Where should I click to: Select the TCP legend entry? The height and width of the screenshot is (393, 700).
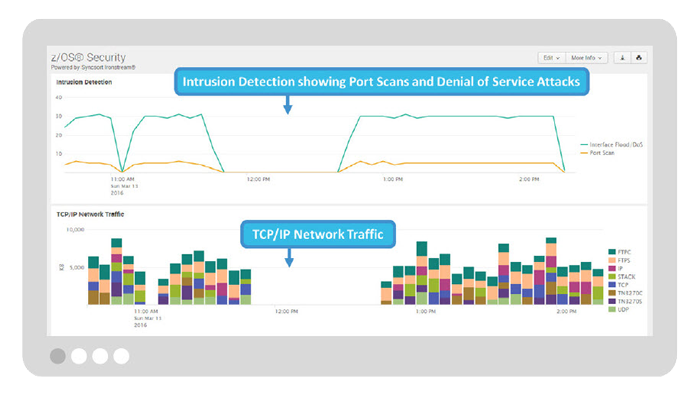tap(618, 284)
